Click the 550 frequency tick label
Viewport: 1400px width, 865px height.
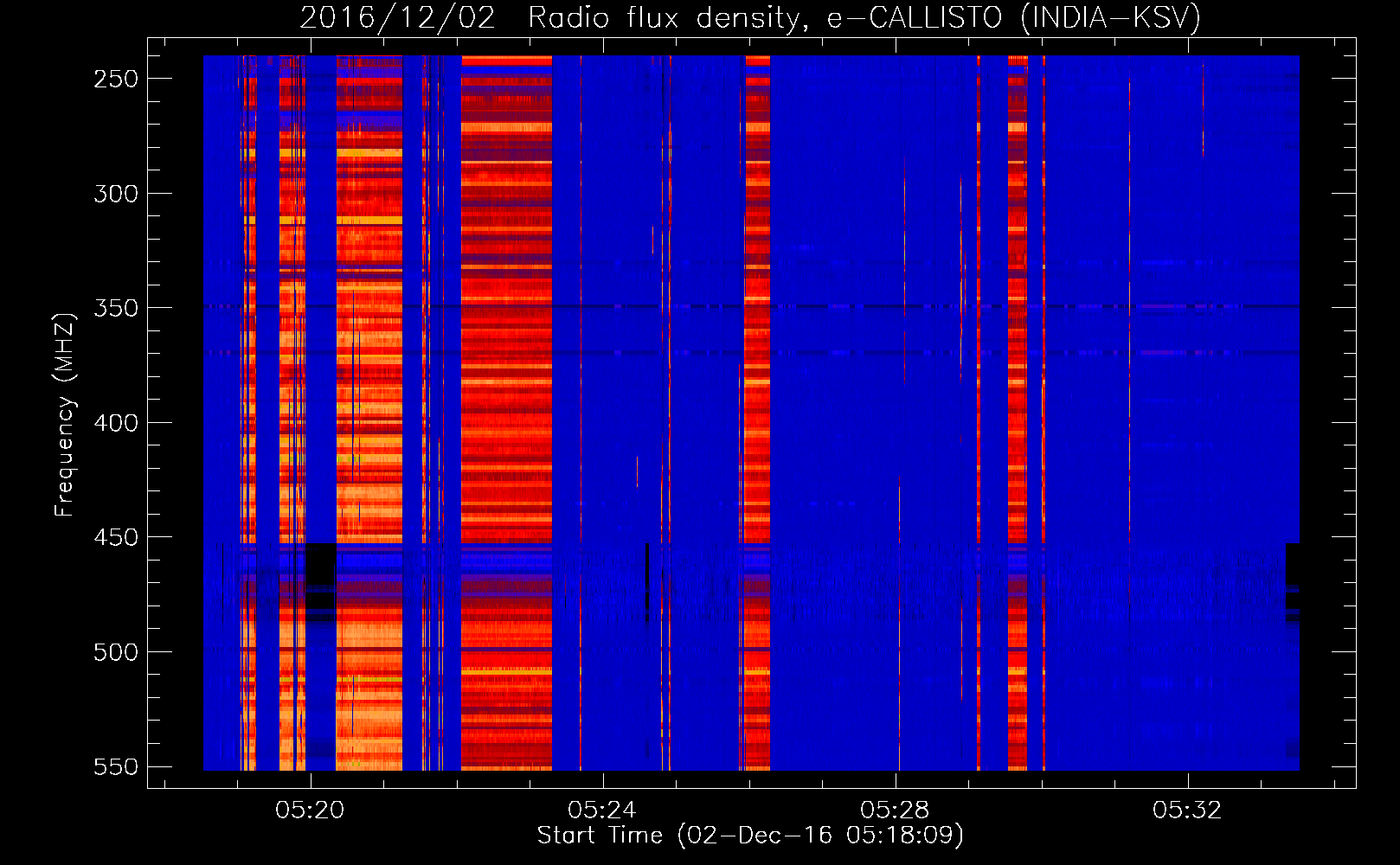(x=116, y=767)
